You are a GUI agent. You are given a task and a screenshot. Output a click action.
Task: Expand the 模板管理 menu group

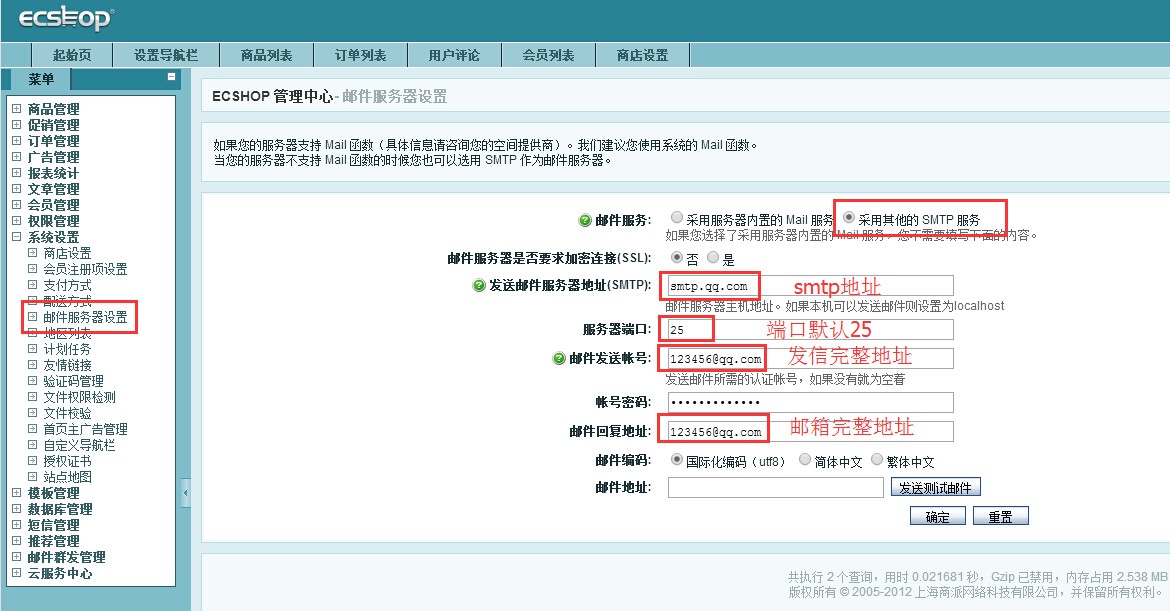(16, 493)
